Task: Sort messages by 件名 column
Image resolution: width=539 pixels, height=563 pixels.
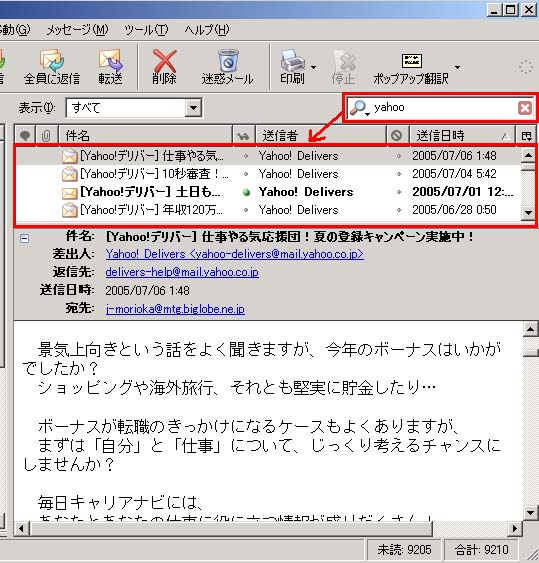Action: [145, 136]
